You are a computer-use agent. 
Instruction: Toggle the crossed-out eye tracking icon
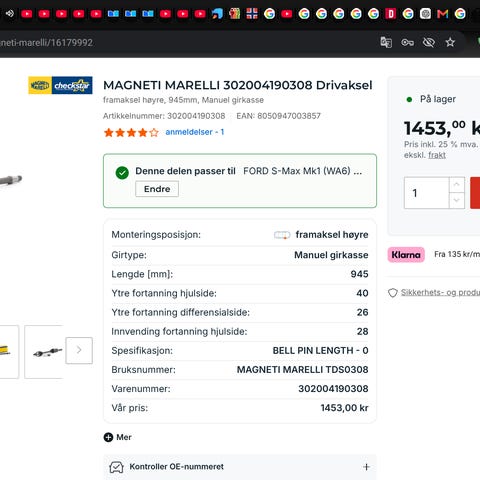(x=429, y=42)
